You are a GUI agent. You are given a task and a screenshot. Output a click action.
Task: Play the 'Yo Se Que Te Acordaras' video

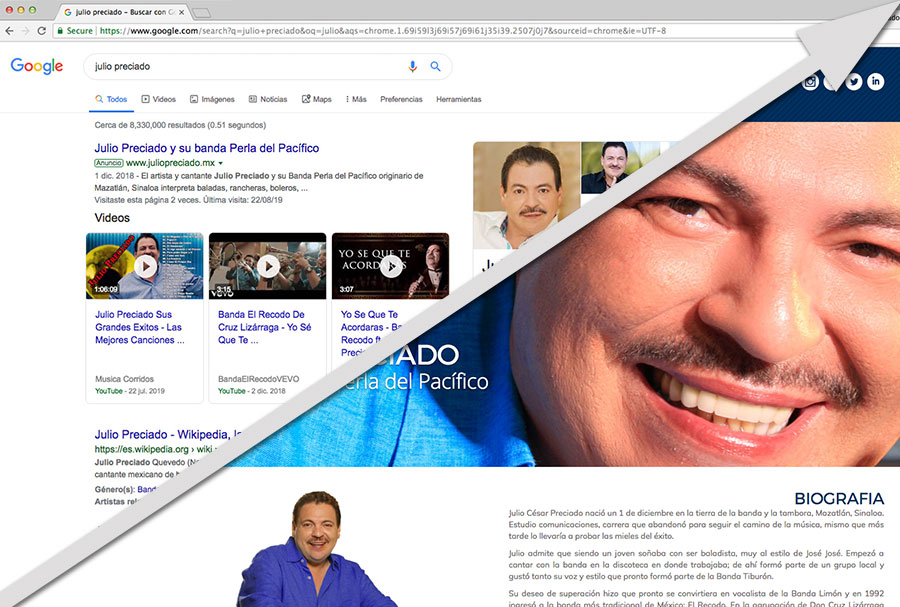pyautogui.click(x=391, y=266)
